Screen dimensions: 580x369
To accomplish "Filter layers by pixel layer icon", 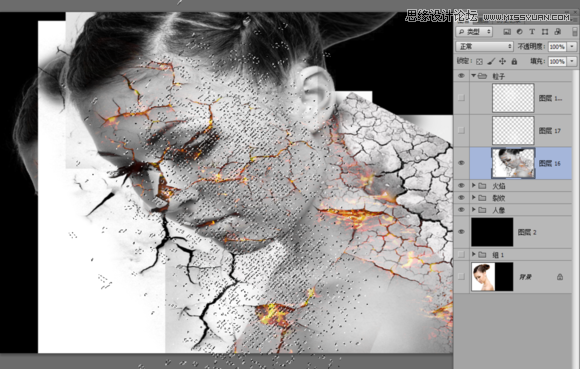I will coord(507,32).
